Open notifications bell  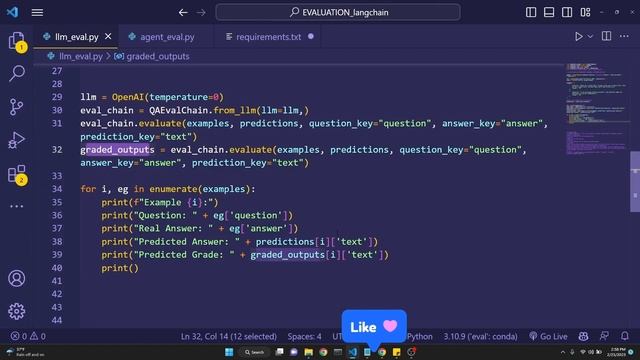tap(624, 336)
